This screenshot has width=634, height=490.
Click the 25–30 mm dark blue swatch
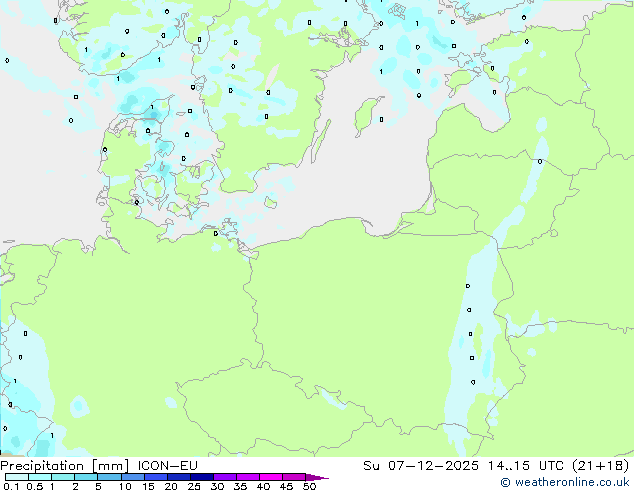[202, 477]
